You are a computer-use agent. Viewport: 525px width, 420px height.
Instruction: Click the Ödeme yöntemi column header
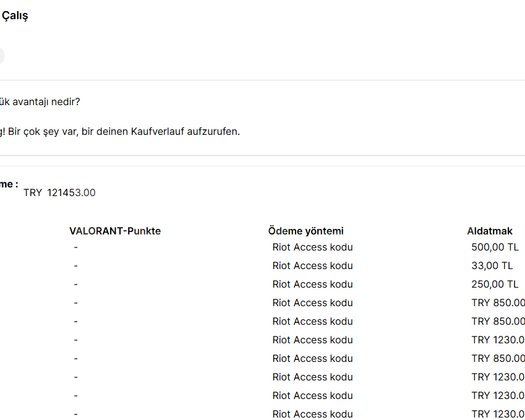[306, 231]
